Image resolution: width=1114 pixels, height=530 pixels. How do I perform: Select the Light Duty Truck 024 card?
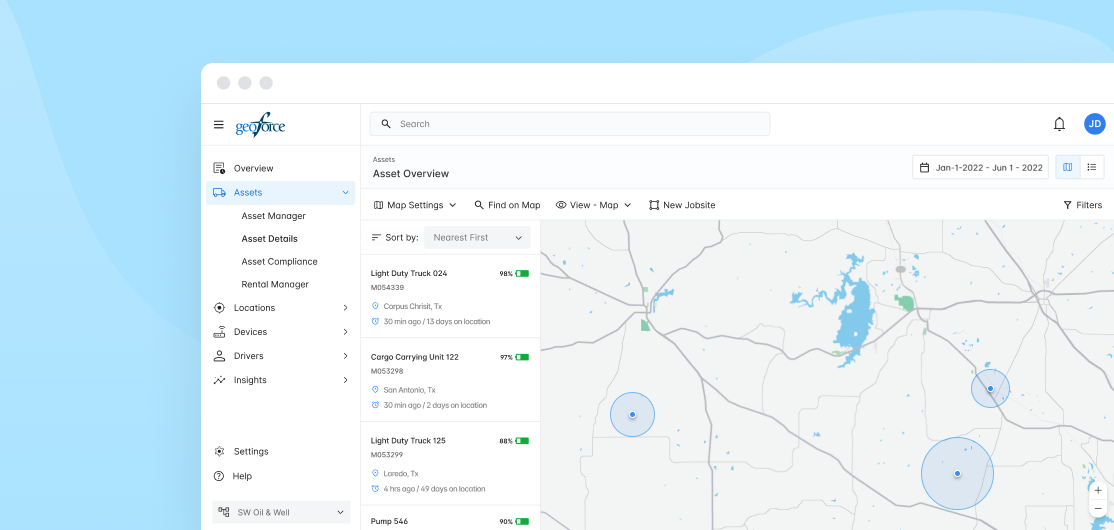(x=450, y=295)
